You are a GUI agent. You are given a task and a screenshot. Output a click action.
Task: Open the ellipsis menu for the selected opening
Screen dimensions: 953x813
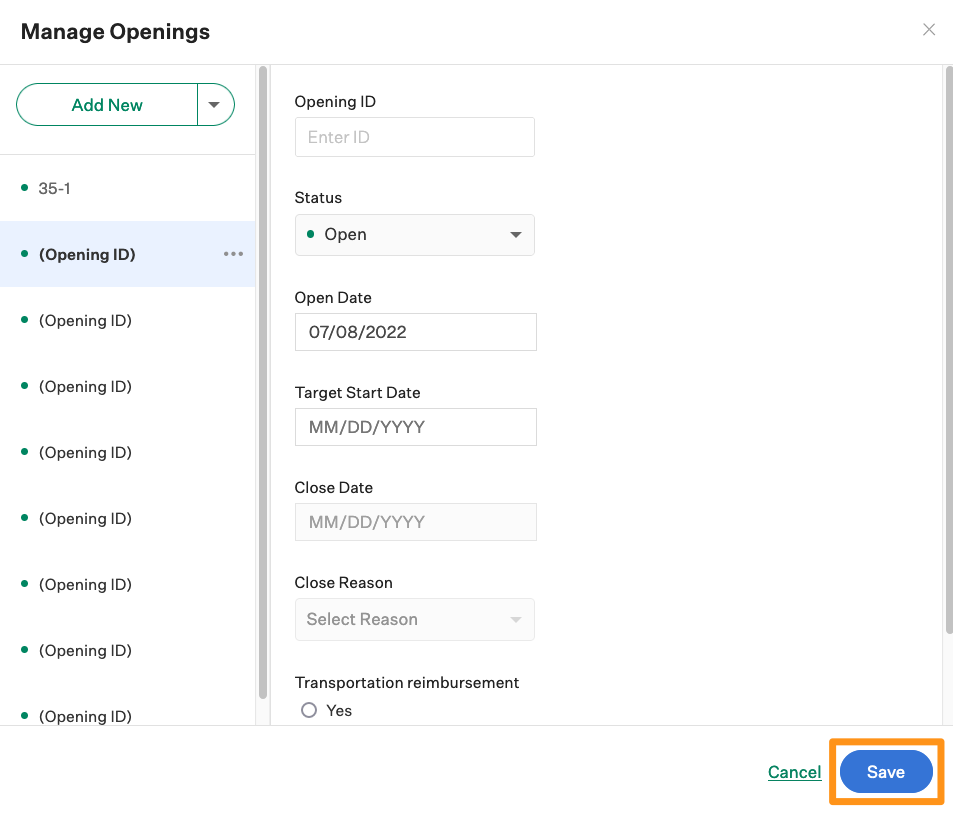tap(233, 254)
